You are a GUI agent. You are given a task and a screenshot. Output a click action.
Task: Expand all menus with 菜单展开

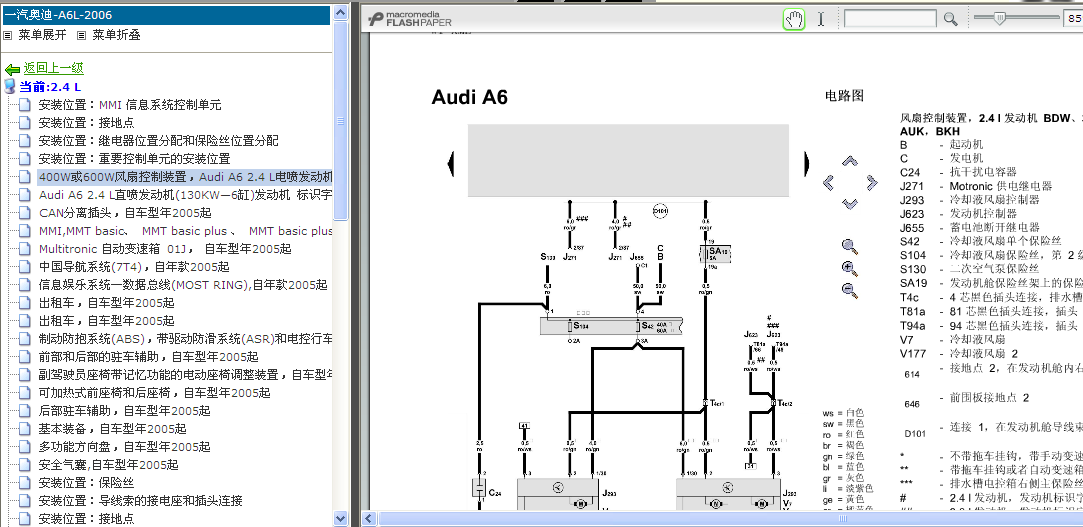[42, 35]
